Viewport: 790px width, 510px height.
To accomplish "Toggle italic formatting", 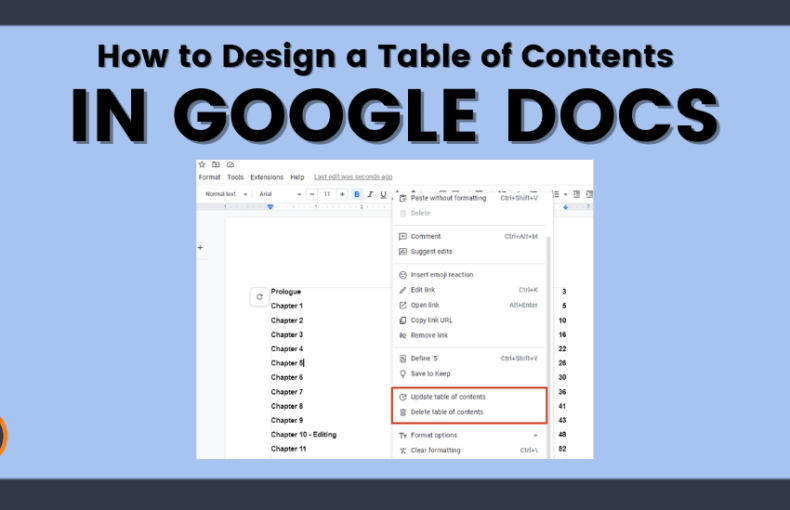I will point(370,194).
